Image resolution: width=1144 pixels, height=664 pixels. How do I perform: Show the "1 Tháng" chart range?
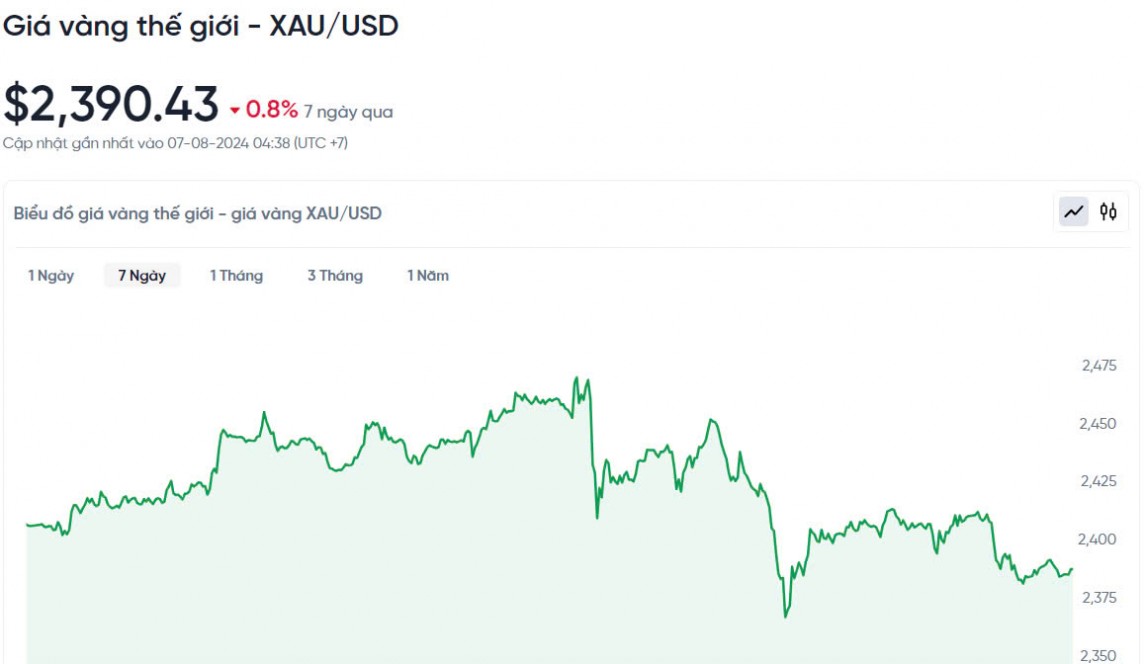tap(236, 276)
